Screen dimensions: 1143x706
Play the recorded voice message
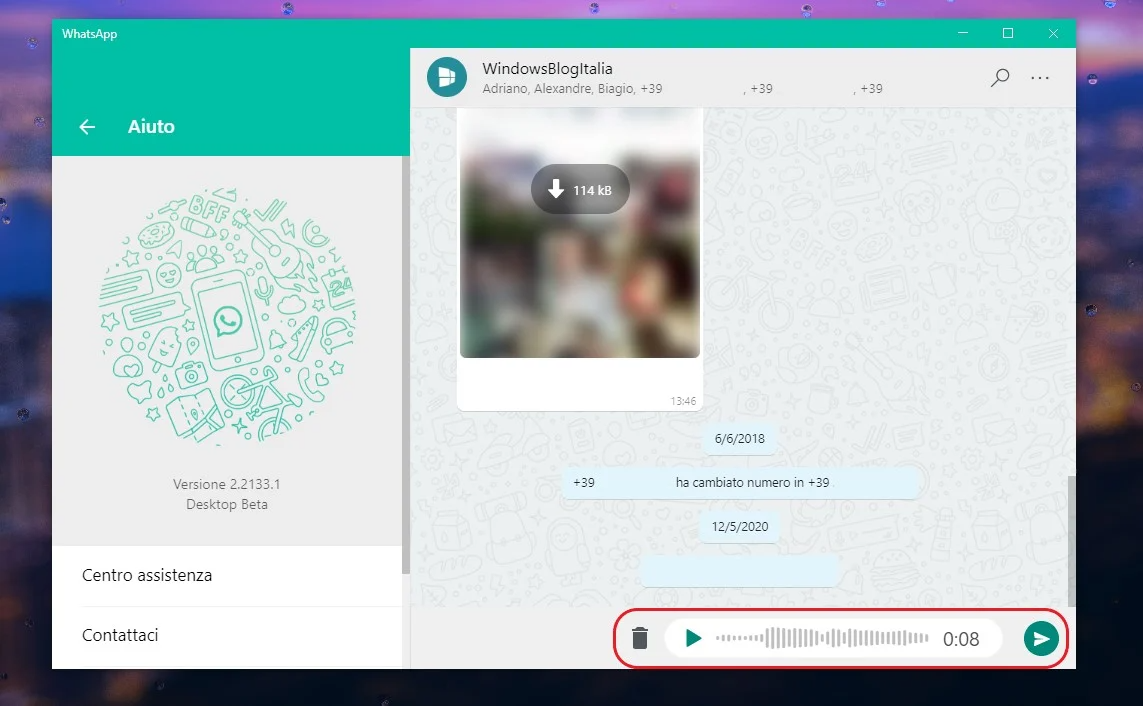click(x=693, y=637)
